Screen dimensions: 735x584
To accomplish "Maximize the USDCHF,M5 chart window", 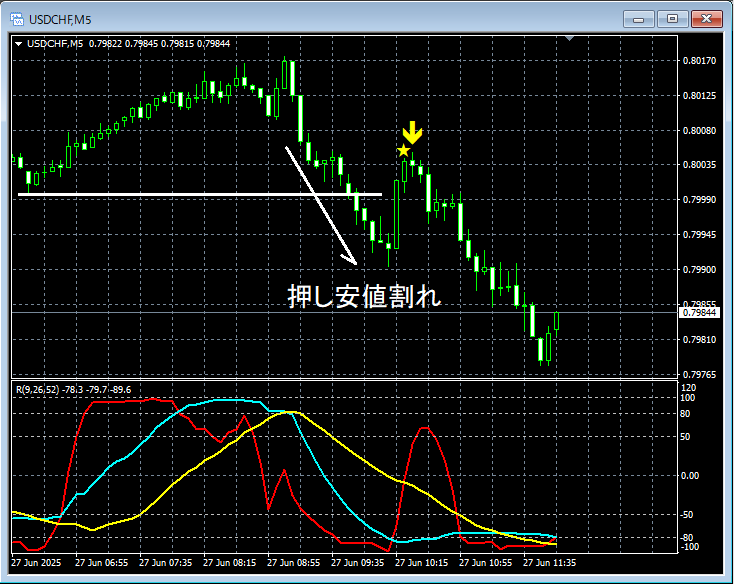I will coord(673,19).
